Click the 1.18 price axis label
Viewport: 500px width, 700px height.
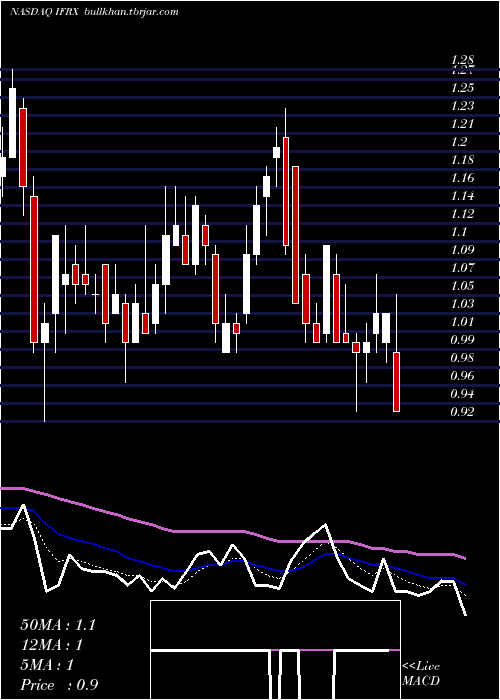pyautogui.click(x=462, y=160)
